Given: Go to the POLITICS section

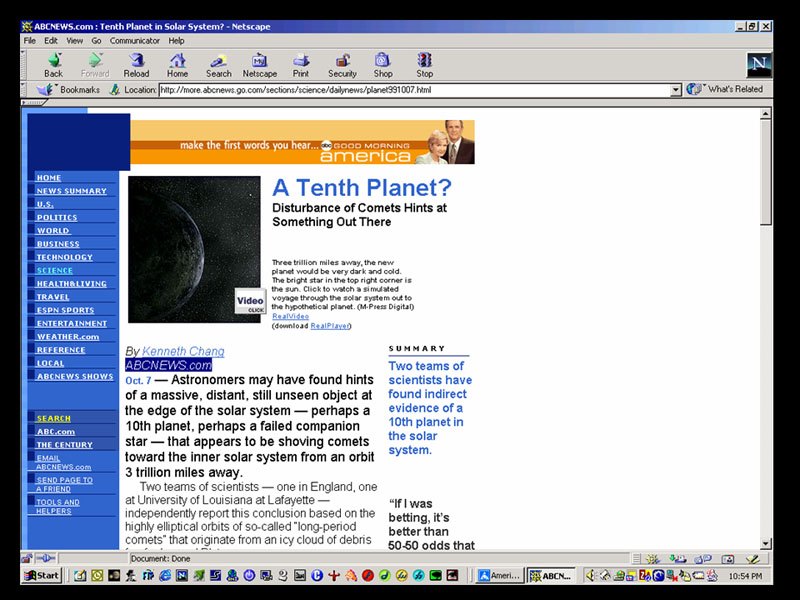Looking at the screenshot, I should tap(57, 217).
